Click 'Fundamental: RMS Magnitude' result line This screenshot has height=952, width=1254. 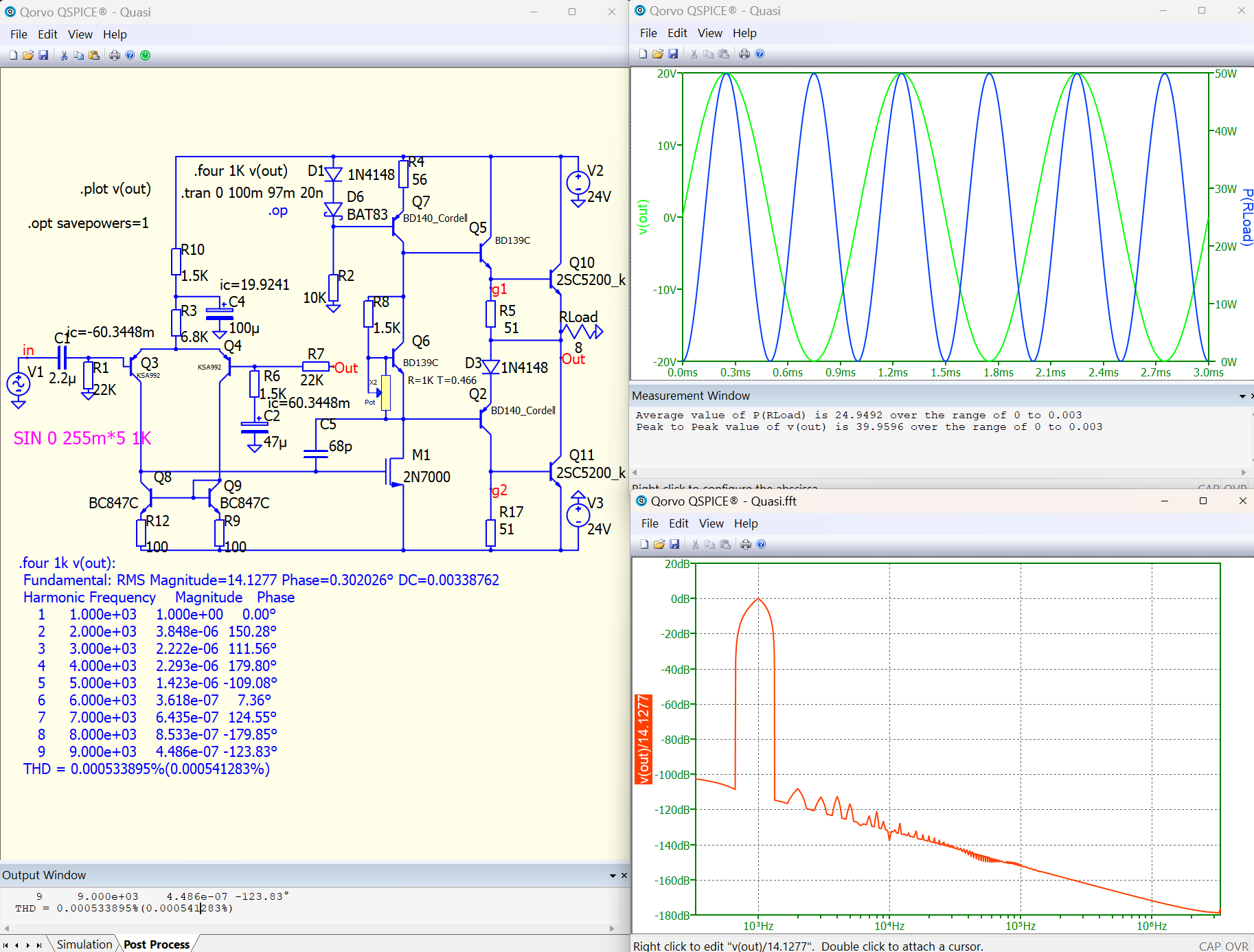(x=261, y=580)
